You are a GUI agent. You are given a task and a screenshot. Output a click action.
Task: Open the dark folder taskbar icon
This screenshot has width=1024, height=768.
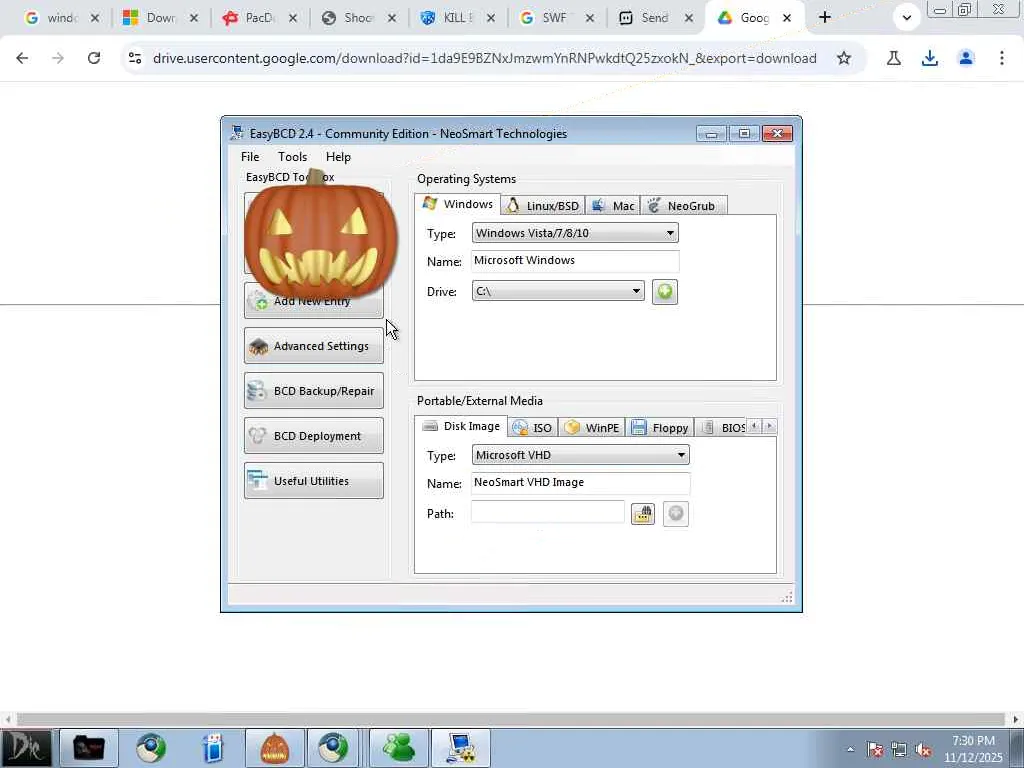[89, 748]
